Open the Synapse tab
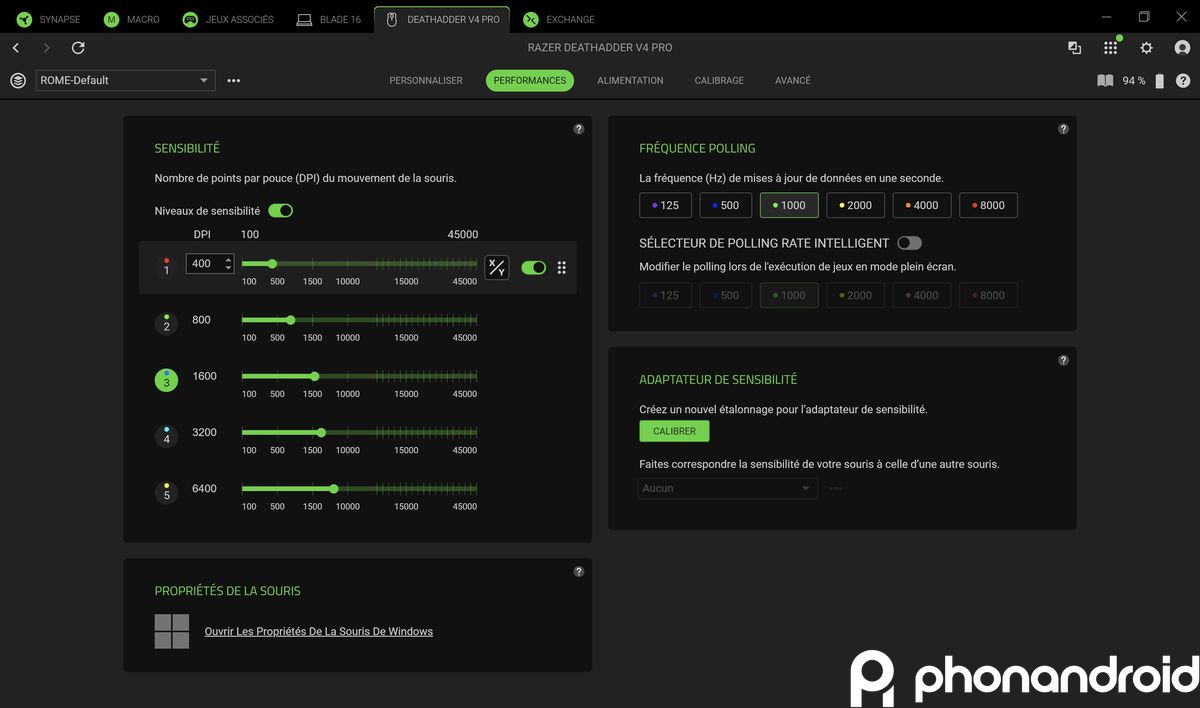 (x=47, y=19)
